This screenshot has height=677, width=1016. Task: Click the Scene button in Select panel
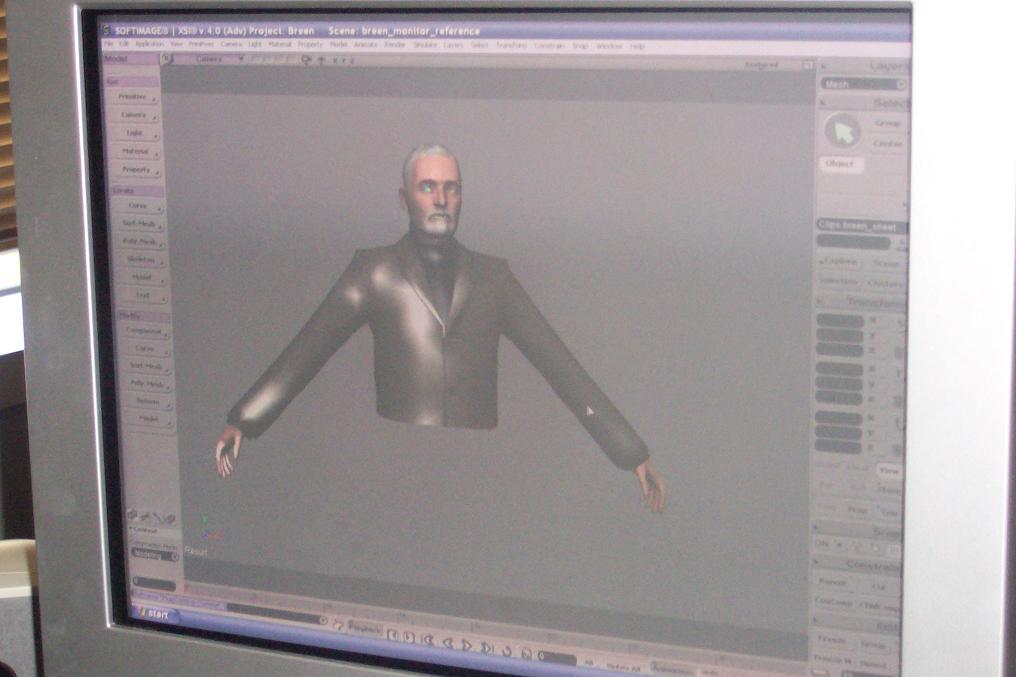click(886, 263)
